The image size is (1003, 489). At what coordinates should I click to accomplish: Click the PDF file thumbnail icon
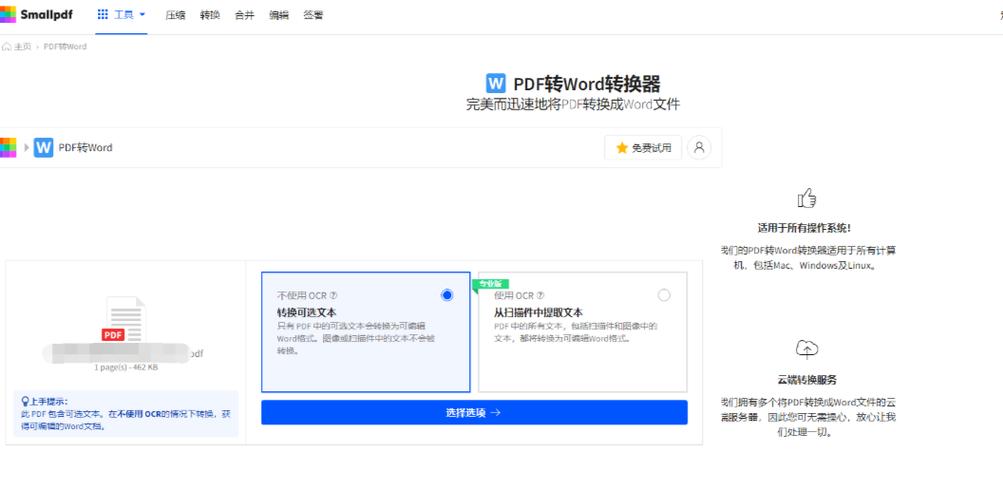(x=123, y=319)
